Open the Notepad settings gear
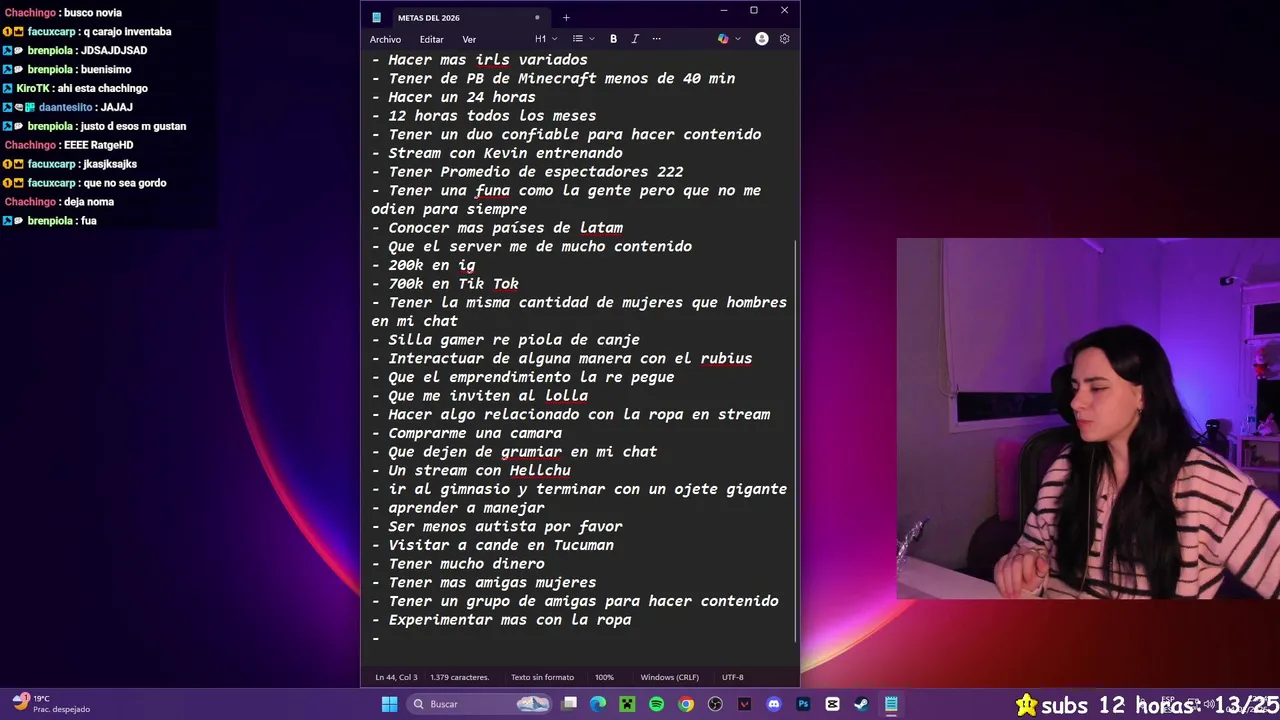This screenshot has width=1280, height=720. pos(784,39)
